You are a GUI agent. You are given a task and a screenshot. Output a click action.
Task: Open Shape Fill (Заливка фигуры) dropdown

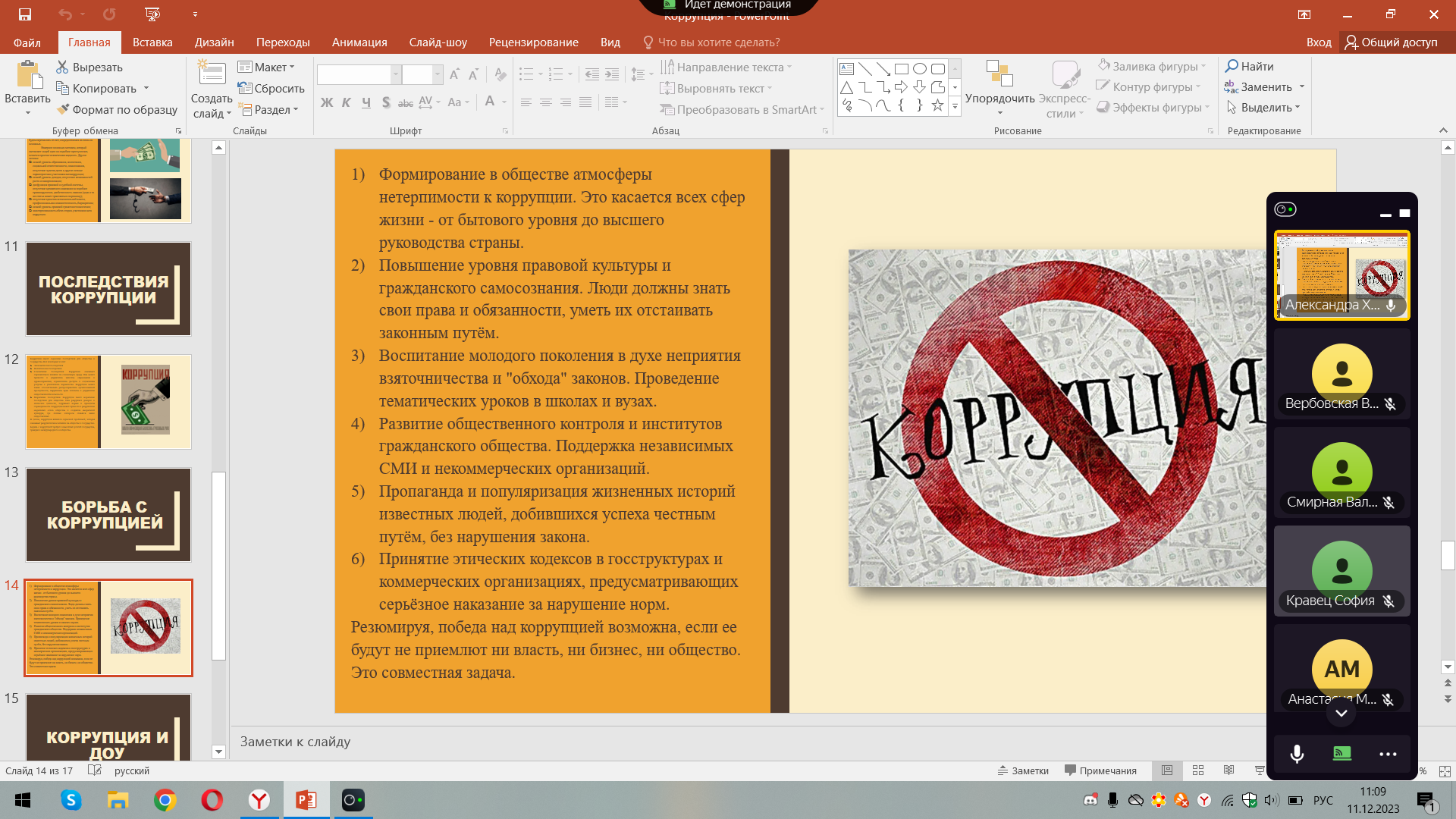[x=1151, y=67]
